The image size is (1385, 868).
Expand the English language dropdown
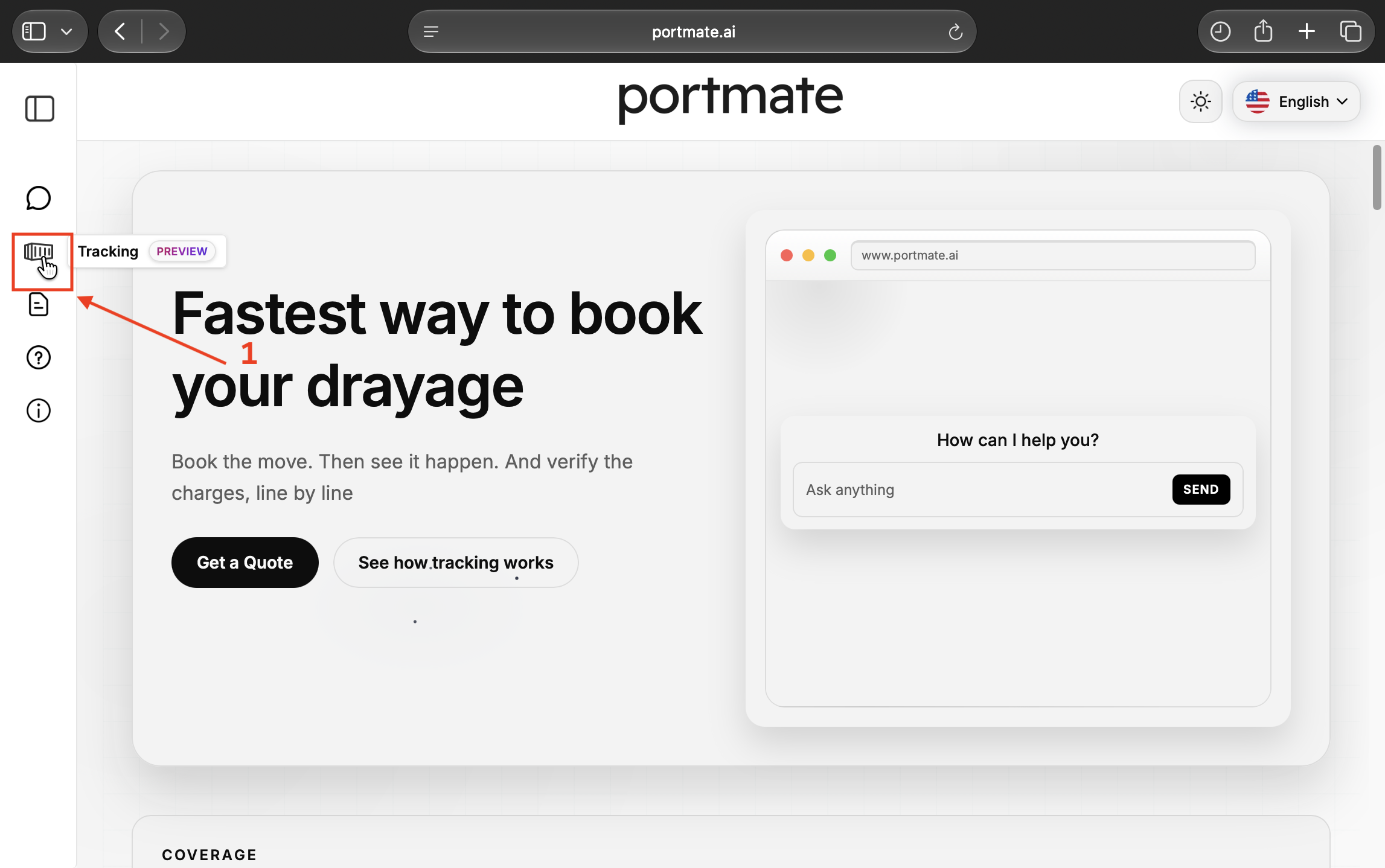[1296, 101]
